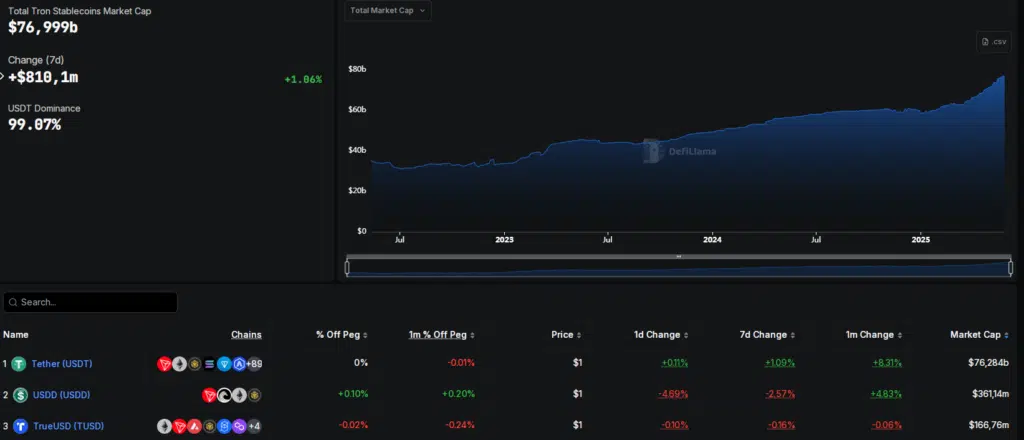Click the Tether coin logo
Viewport: 1024px width, 440px height.
pos(19,364)
